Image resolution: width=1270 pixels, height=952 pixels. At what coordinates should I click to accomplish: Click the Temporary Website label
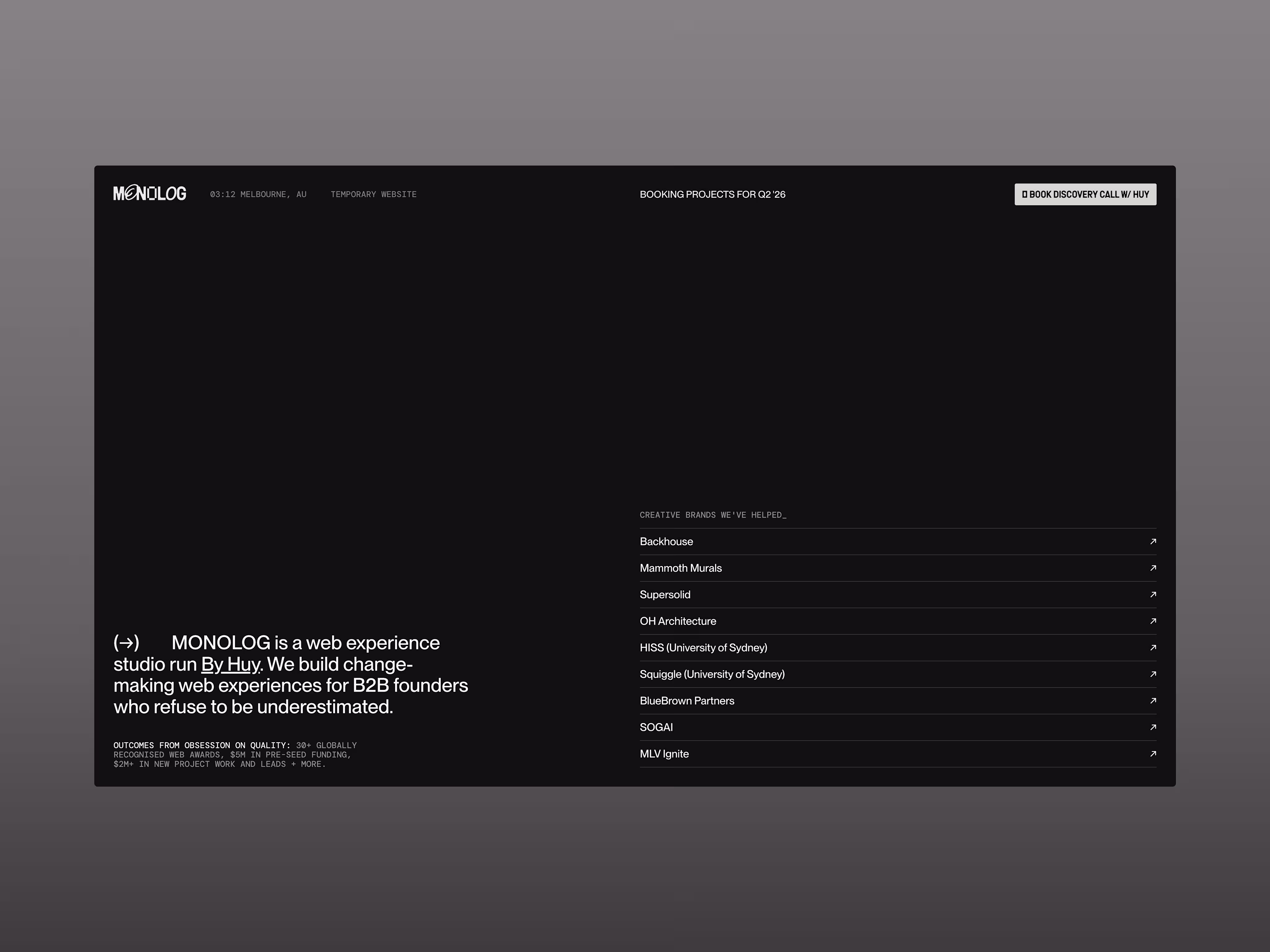373,194
